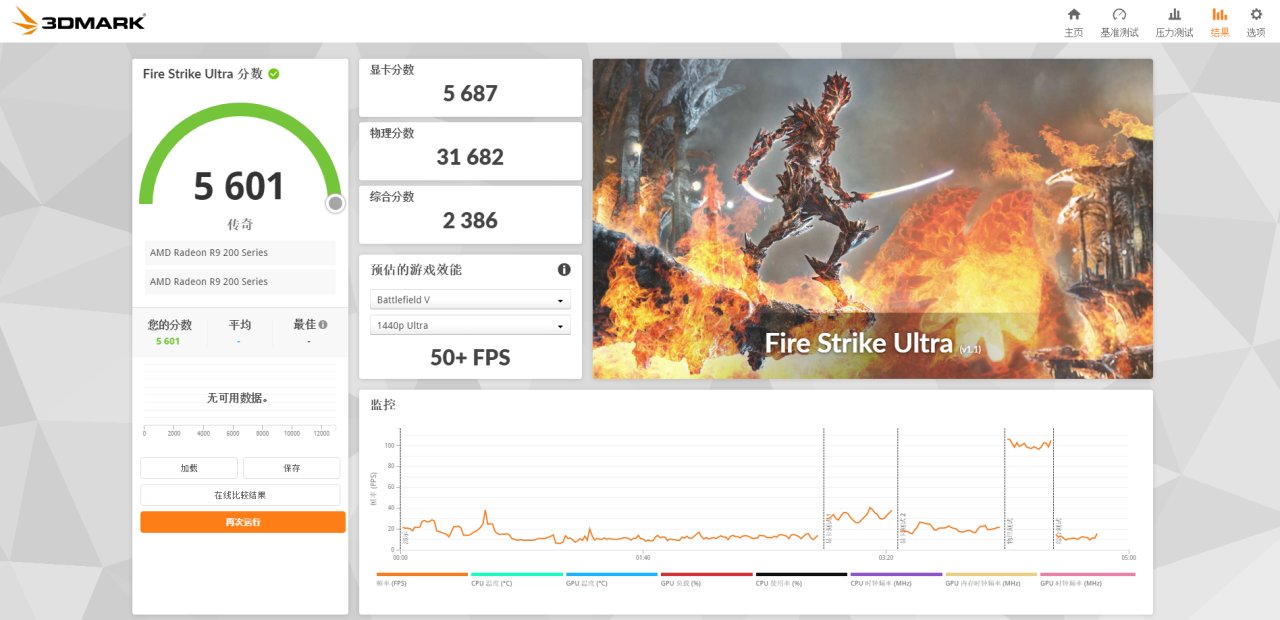Click the 03:20 time axis label

(x=886, y=558)
